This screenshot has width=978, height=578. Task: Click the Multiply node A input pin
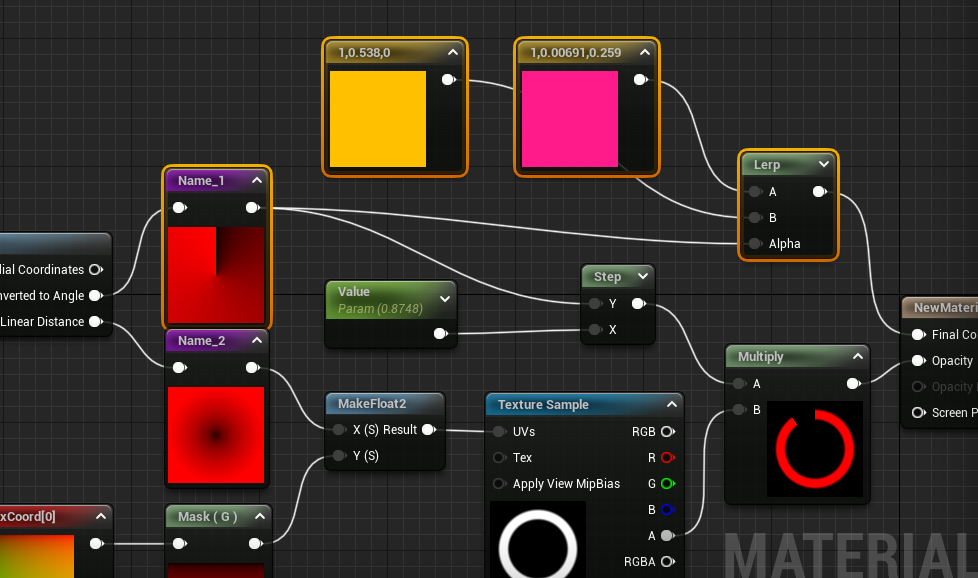coord(740,383)
